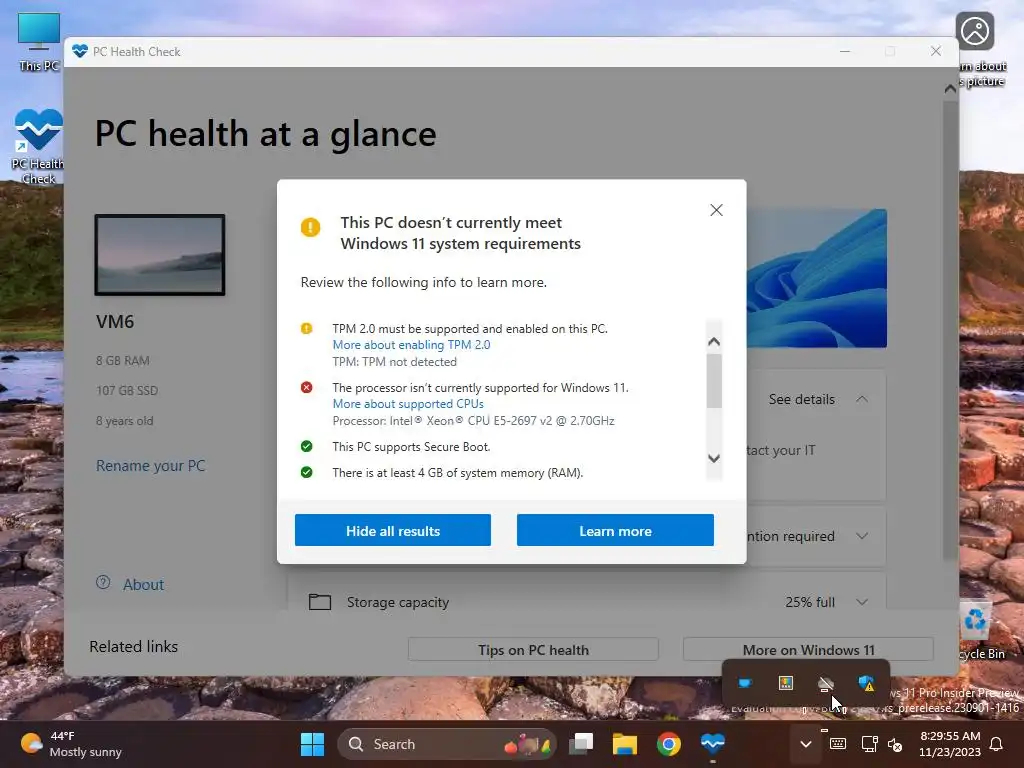Click the 'This PC supports Secure Boot.' text
Image resolution: width=1024 pixels, height=768 pixels.
point(411,447)
